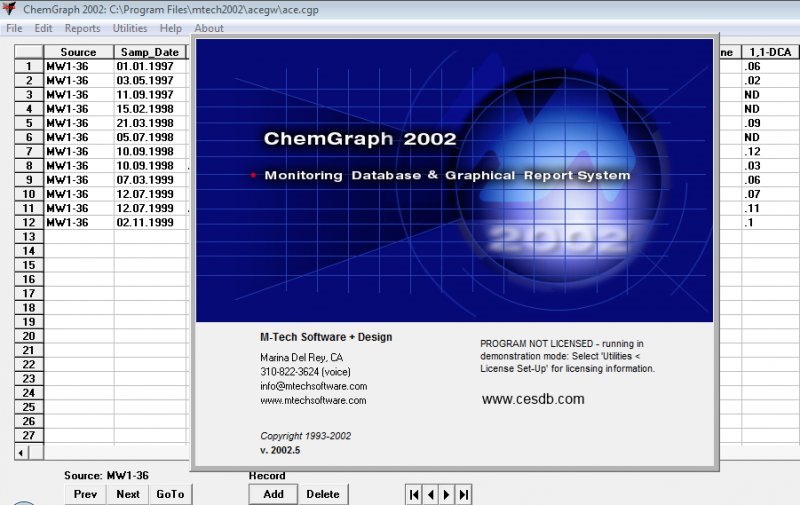Click 1,1-DCA value .12 in row 7
This screenshot has width=800, height=505.
pos(770,152)
